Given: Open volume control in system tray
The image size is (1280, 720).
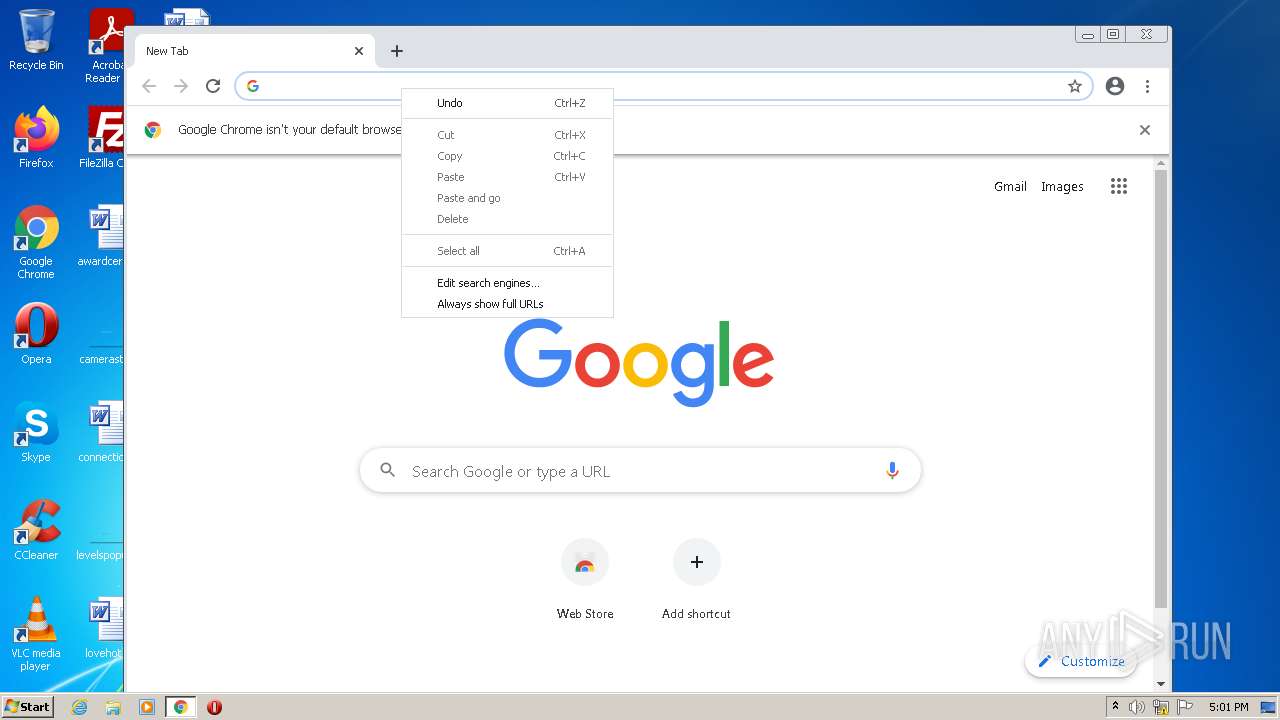Looking at the screenshot, I should (x=1137, y=707).
